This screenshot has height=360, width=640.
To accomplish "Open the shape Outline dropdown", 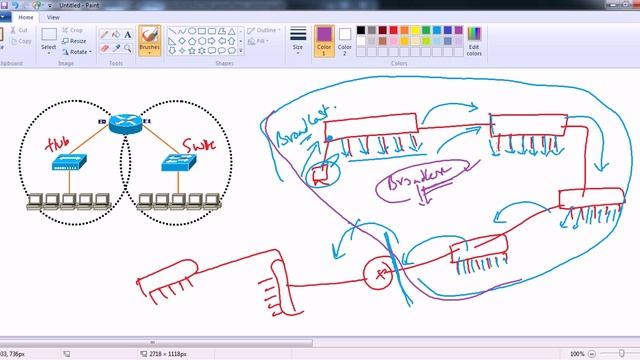I will [264, 31].
